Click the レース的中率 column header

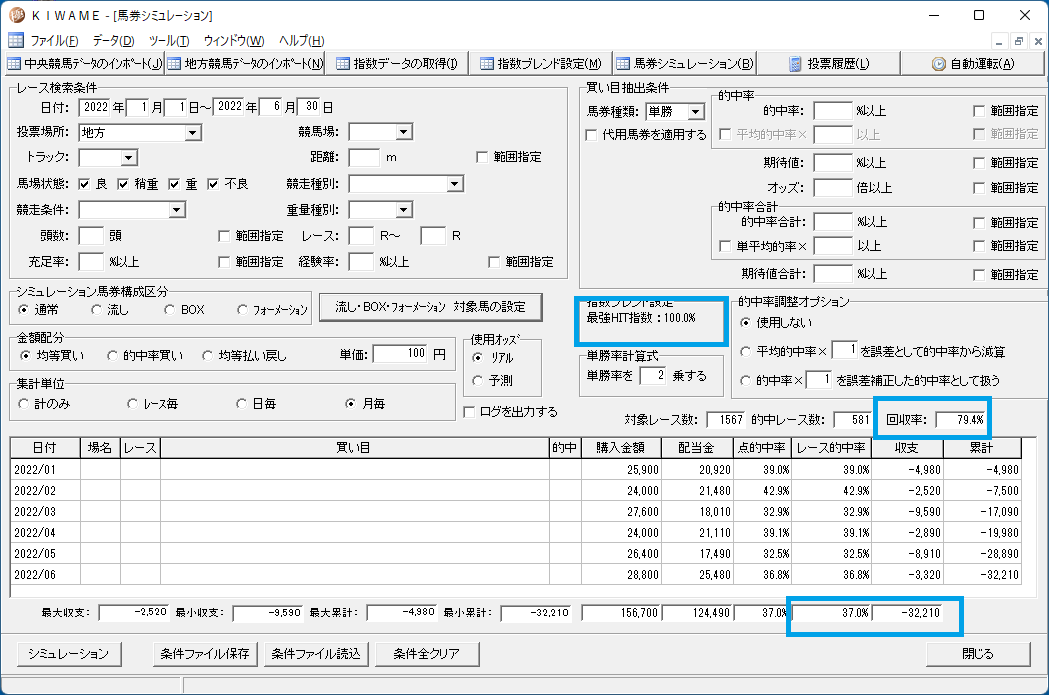click(x=832, y=448)
